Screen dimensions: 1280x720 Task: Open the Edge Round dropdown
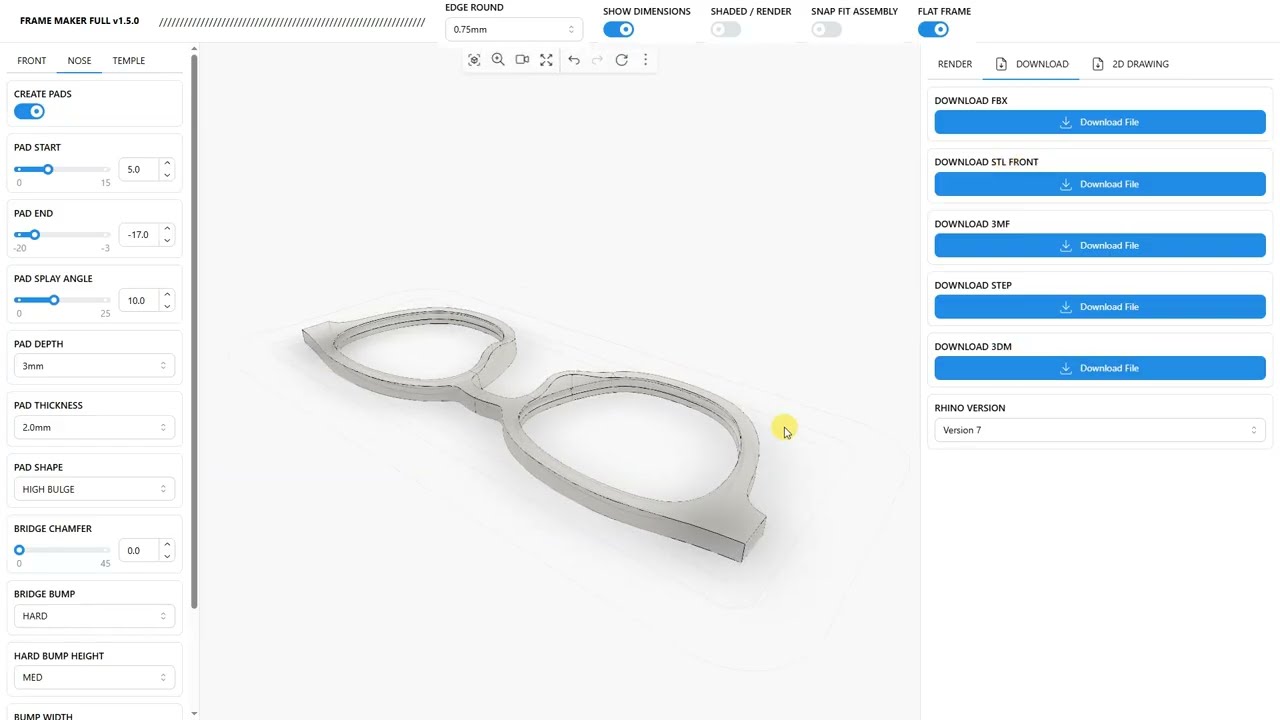[513, 30]
